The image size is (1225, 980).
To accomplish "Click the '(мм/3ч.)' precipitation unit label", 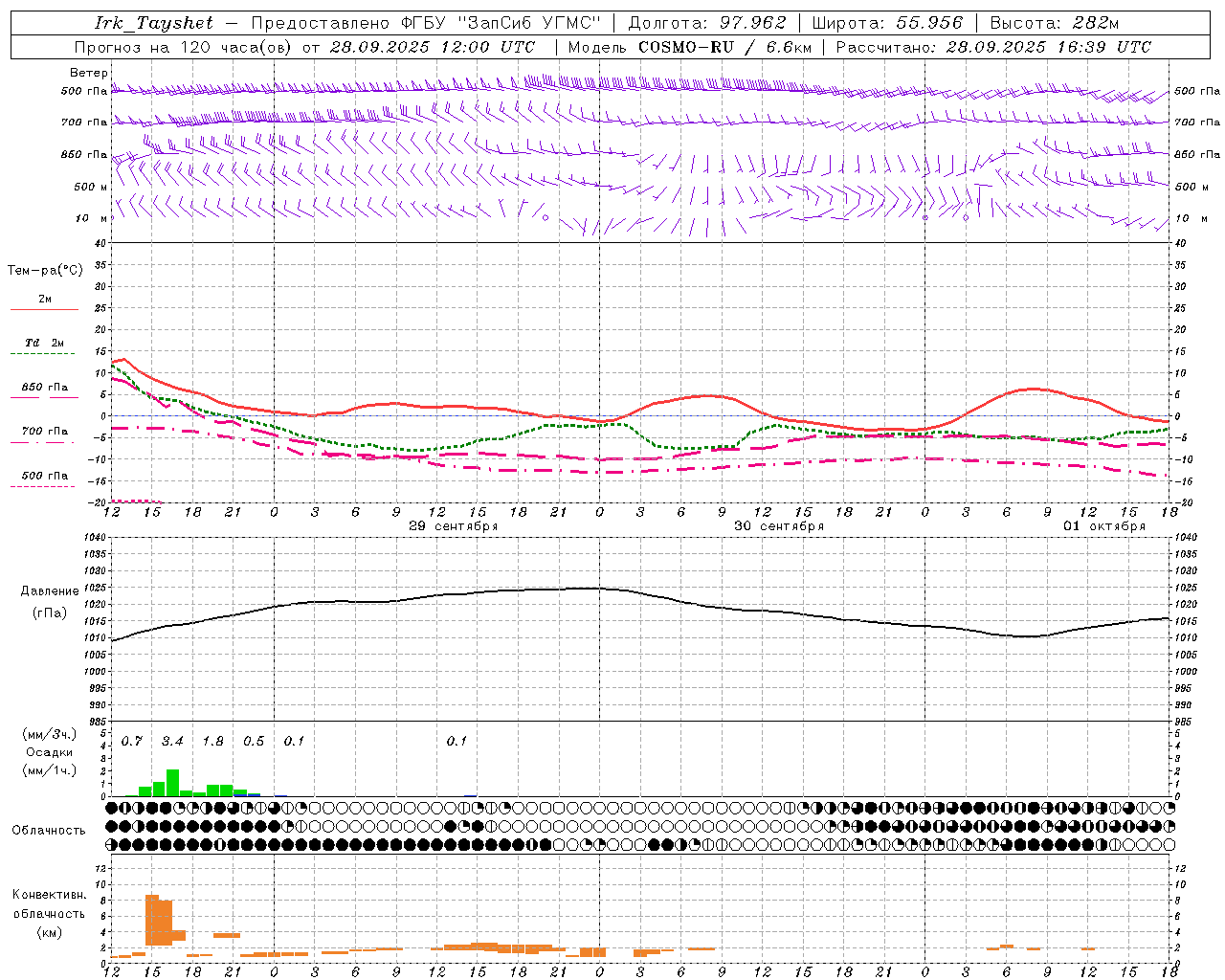I will tap(50, 734).
